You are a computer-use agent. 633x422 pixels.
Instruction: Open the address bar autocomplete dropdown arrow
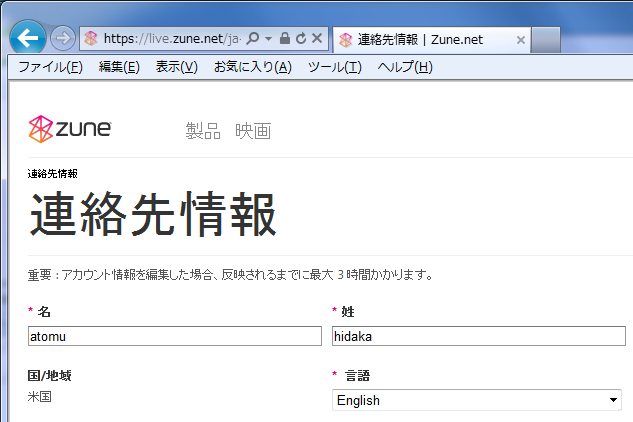pyautogui.click(x=268, y=39)
